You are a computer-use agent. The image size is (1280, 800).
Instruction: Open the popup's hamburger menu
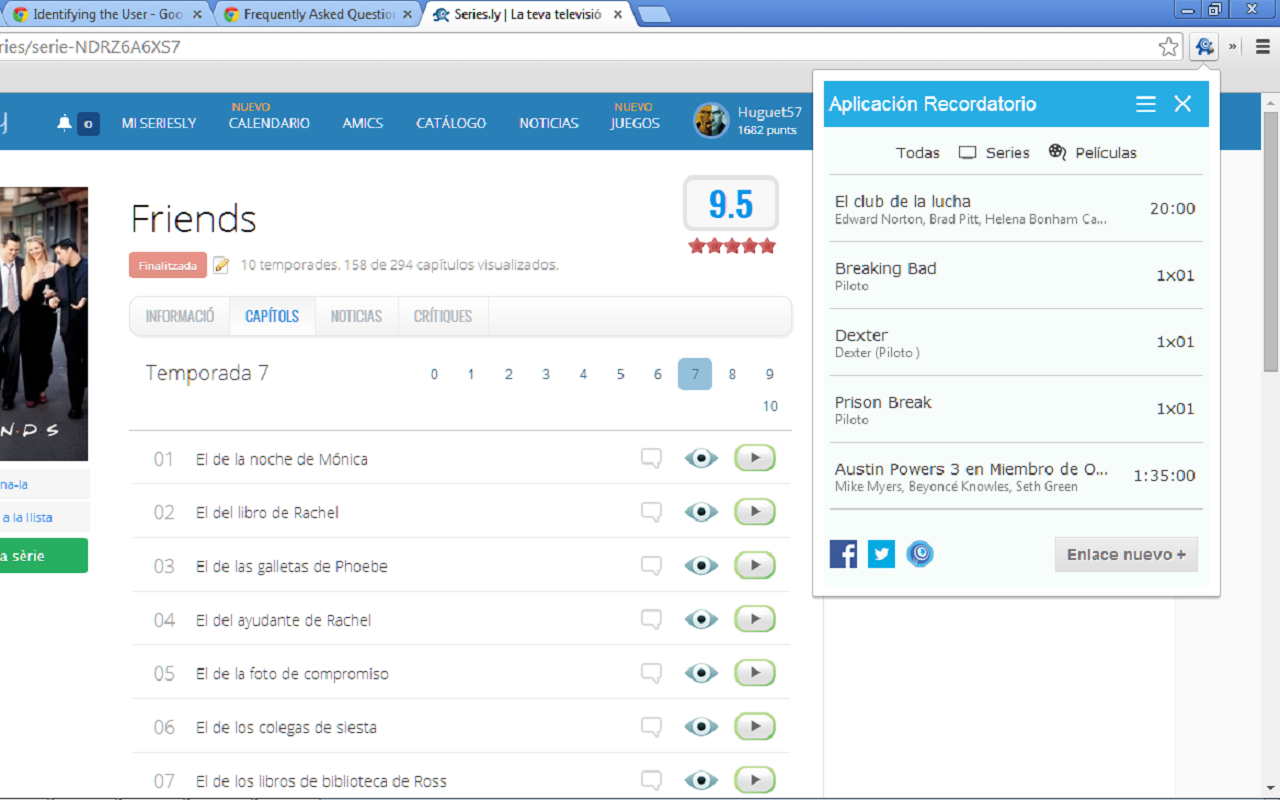click(x=1146, y=104)
